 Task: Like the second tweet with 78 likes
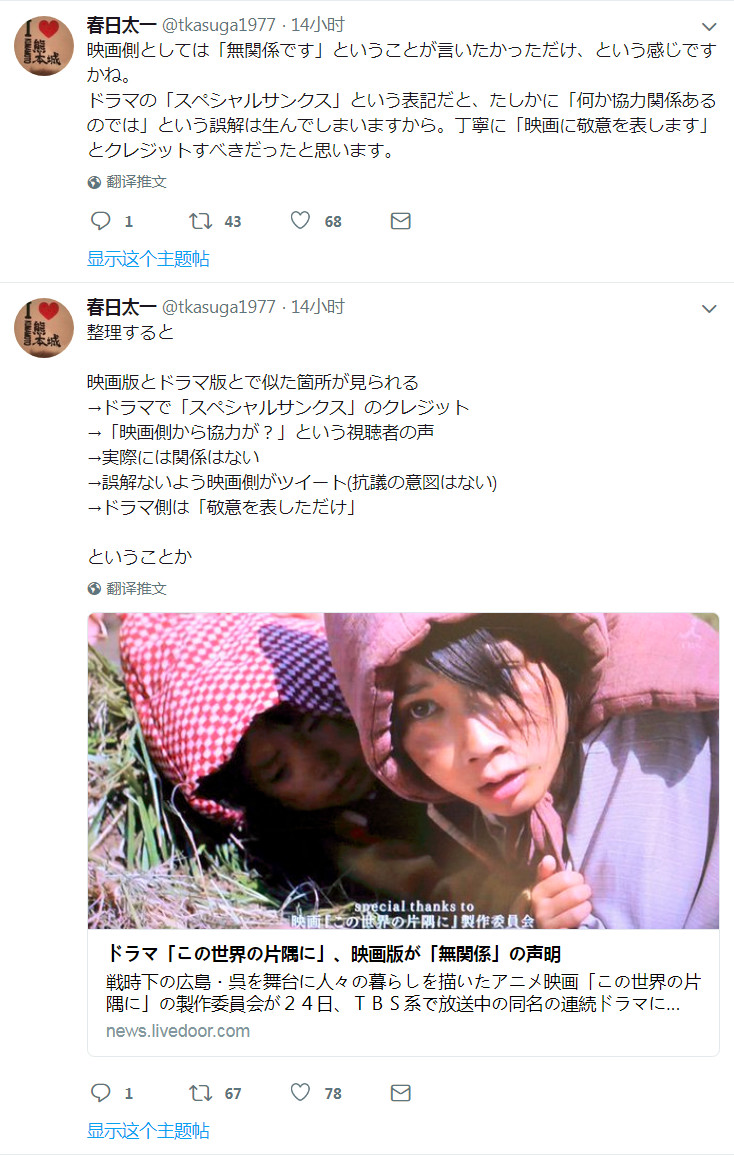pyautogui.click(x=300, y=1092)
